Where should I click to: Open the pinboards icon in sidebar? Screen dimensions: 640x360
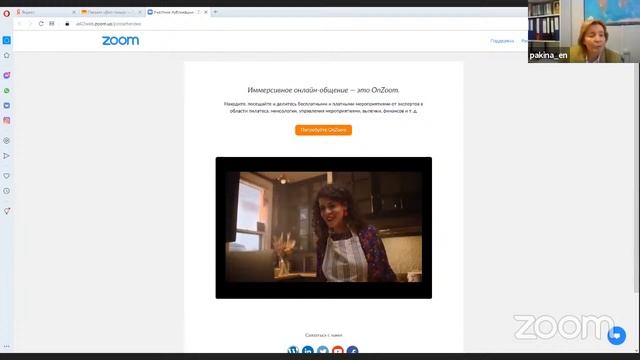[x=7, y=211]
